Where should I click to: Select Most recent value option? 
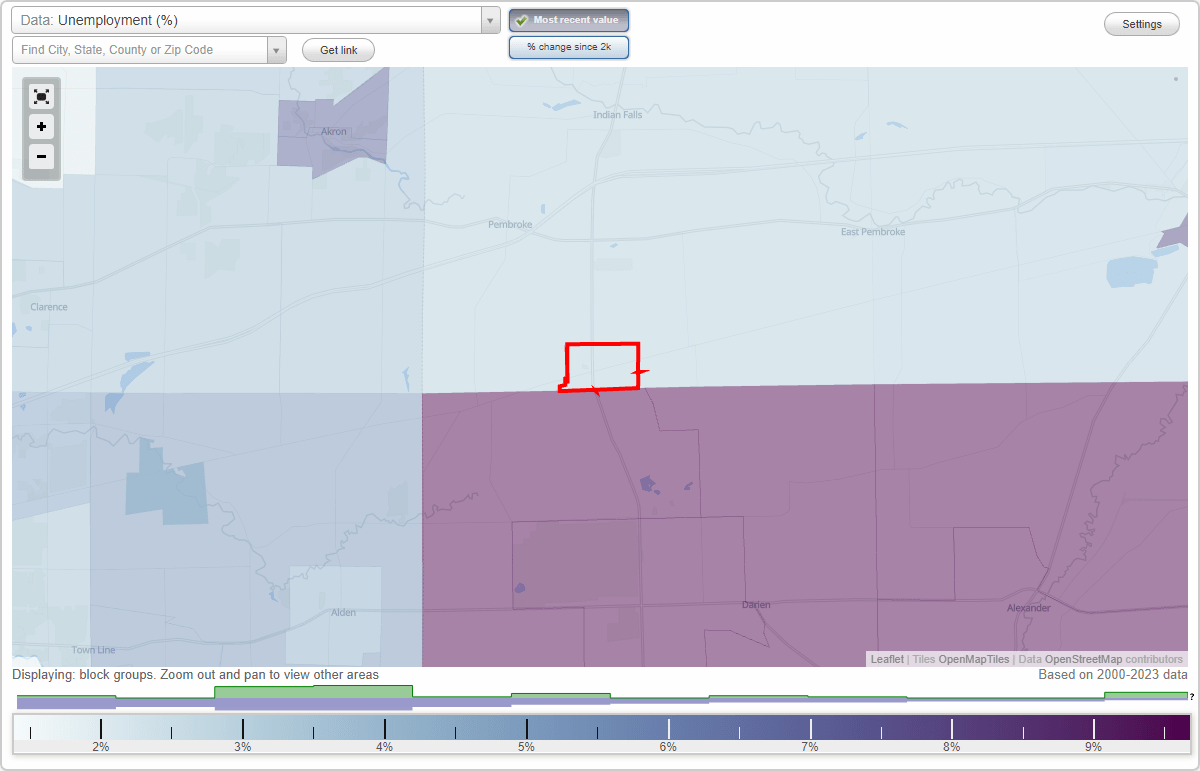tap(569, 20)
